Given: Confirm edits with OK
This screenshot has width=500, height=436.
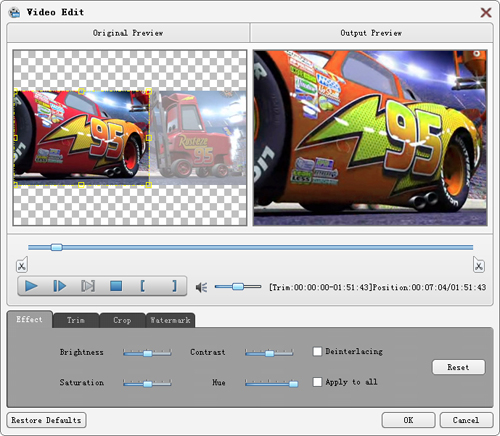Looking at the screenshot, I should tap(408, 420).
